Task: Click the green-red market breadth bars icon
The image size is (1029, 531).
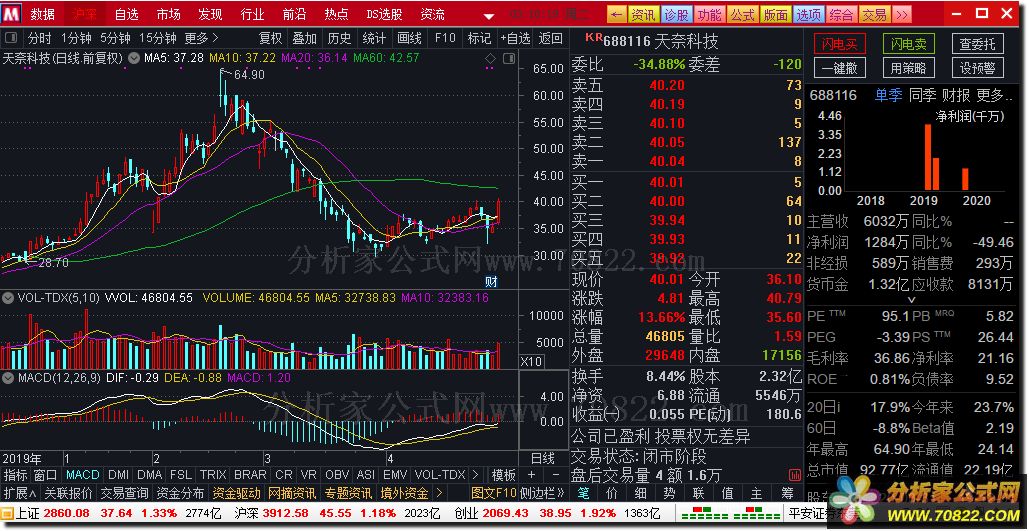Action: click(730, 513)
